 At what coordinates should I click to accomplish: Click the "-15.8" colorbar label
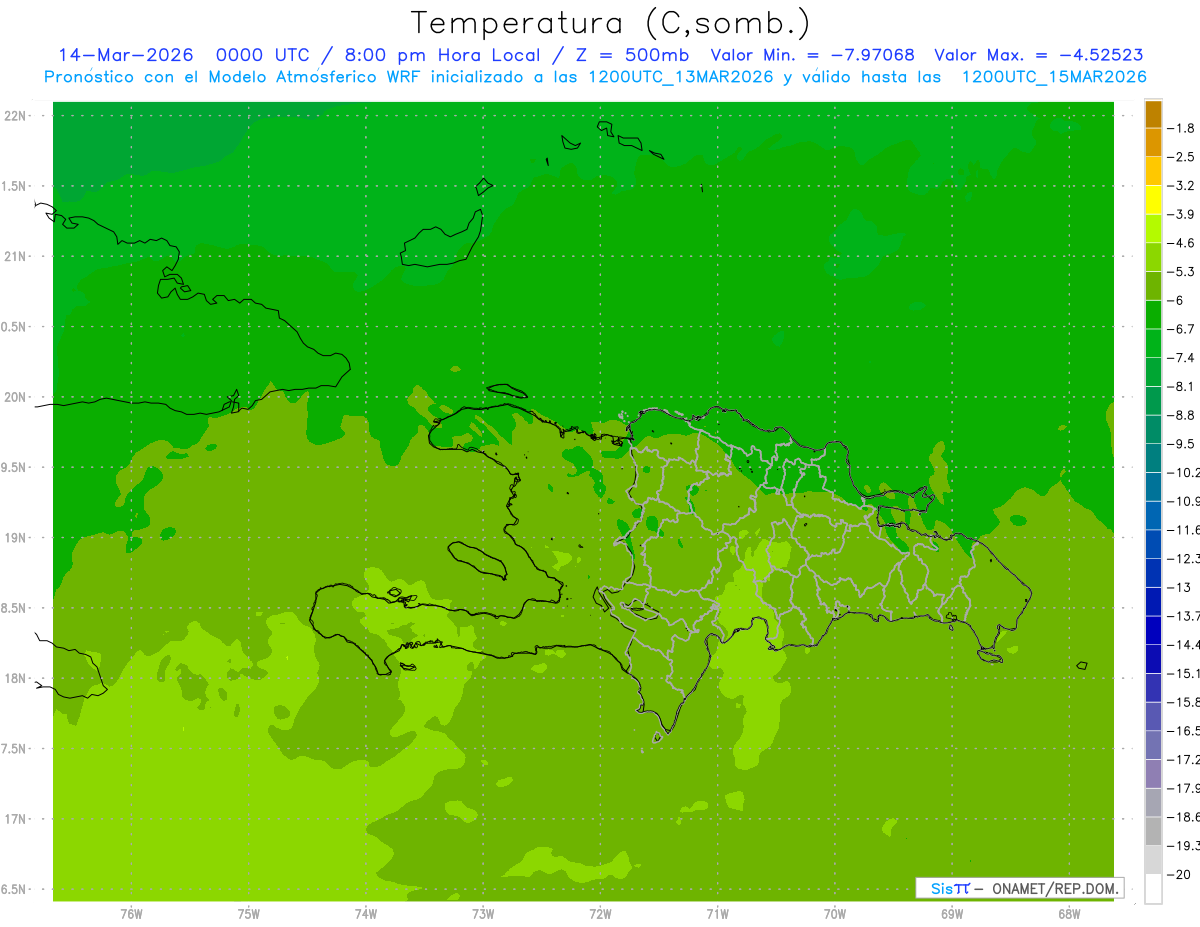click(1185, 702)
